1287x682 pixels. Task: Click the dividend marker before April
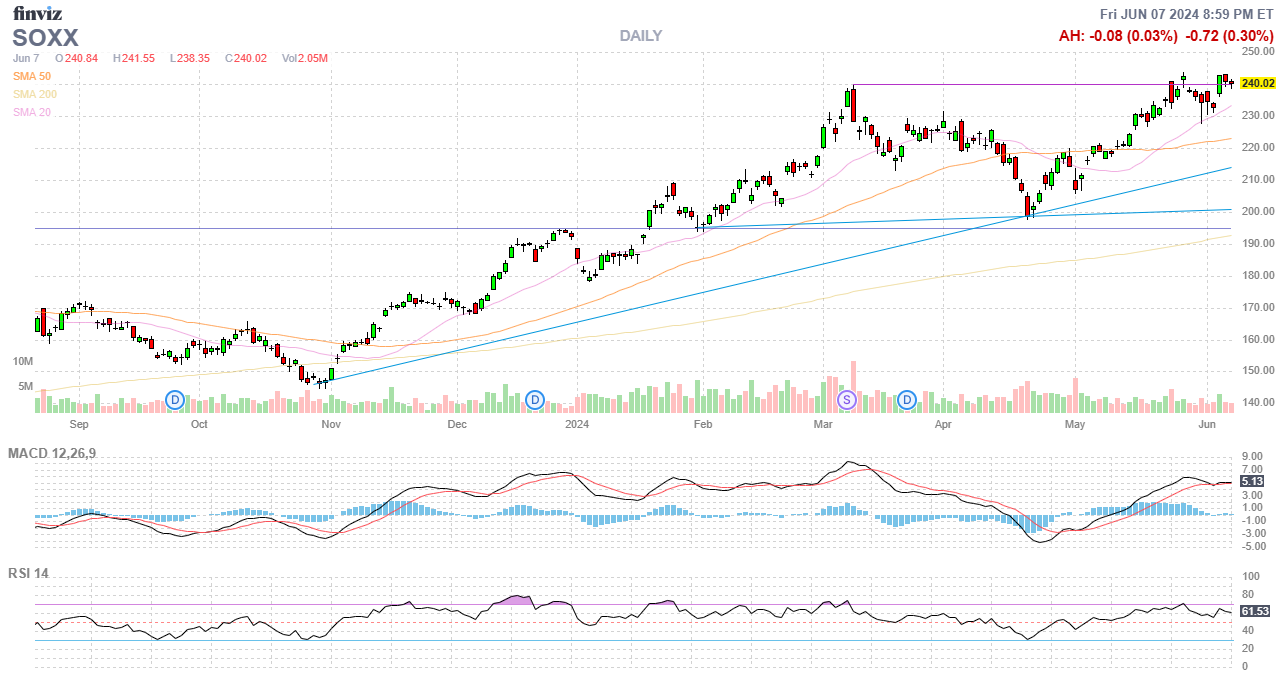[907, 400]
